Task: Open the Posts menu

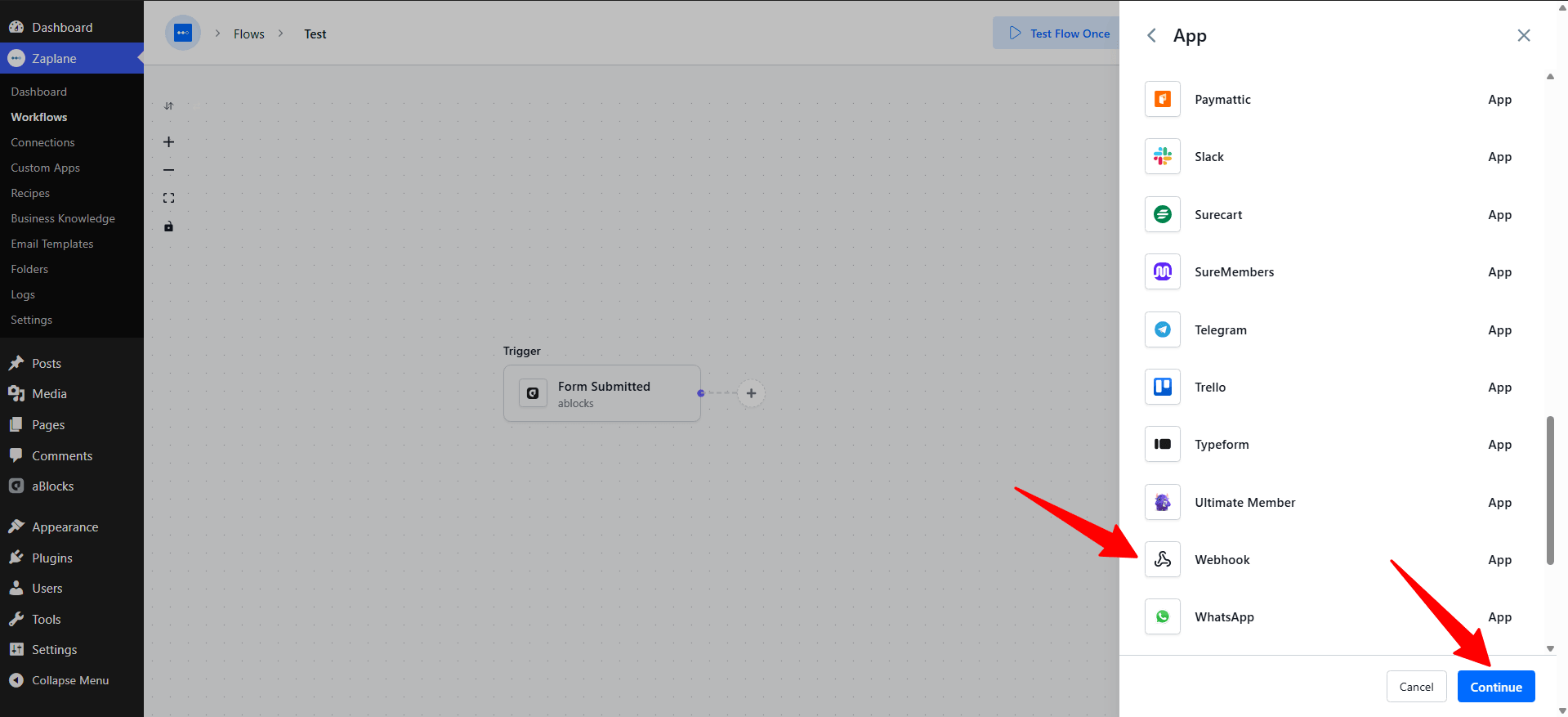Action: coord(72,363)
